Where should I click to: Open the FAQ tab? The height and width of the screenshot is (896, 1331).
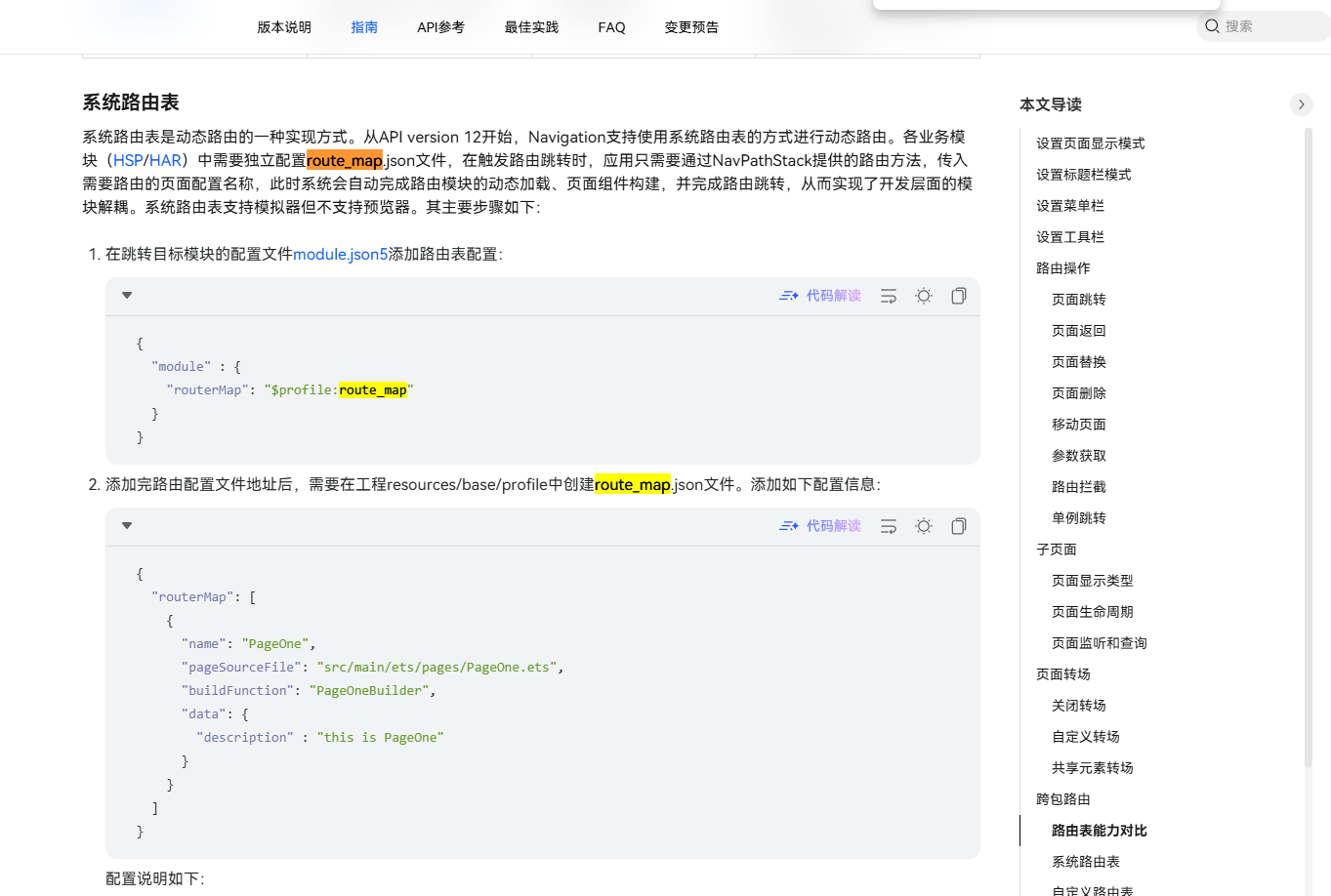point(611,27)
